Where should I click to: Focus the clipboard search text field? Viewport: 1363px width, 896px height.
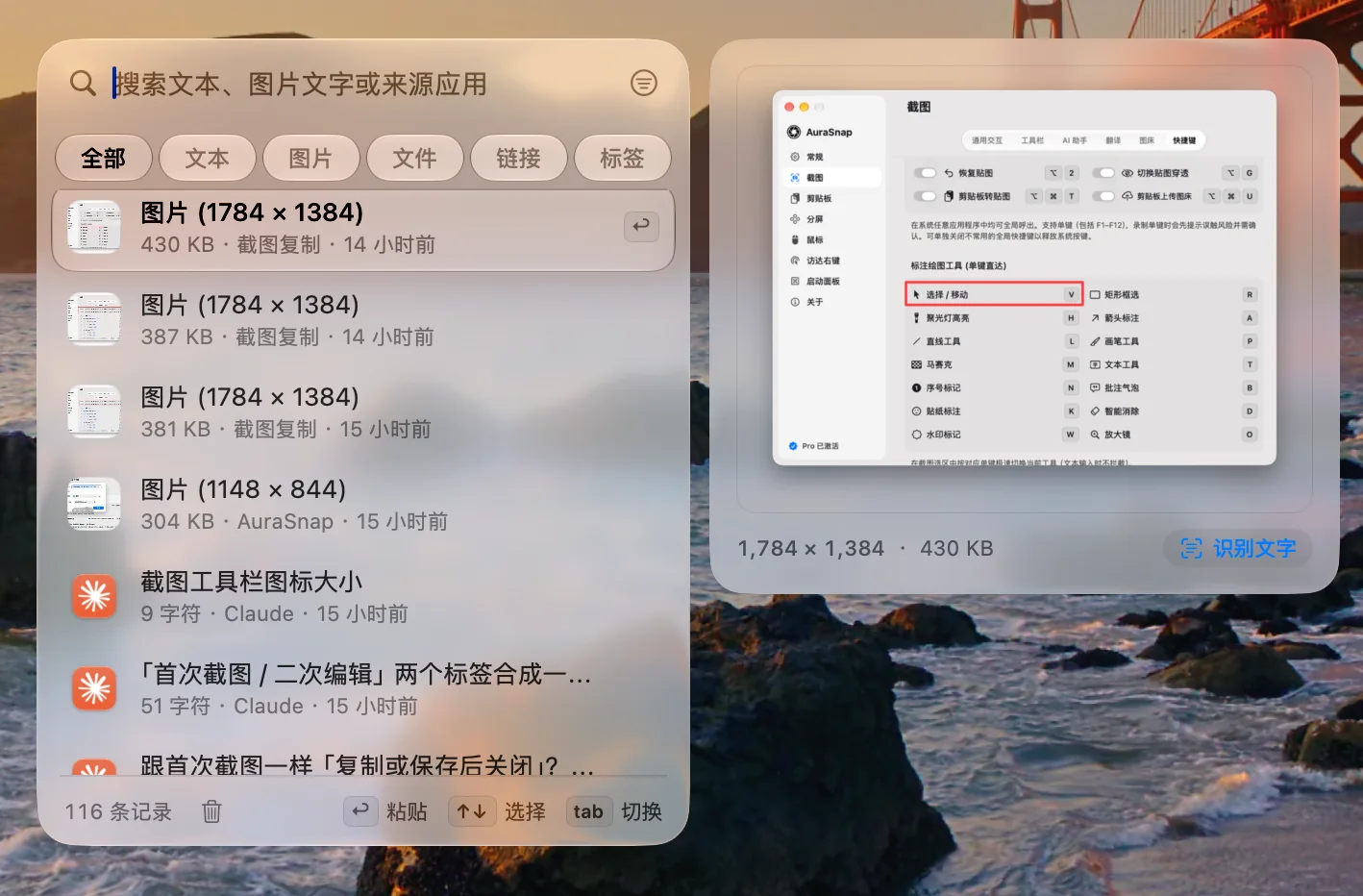pyautogui.click(x=362, y=84)
